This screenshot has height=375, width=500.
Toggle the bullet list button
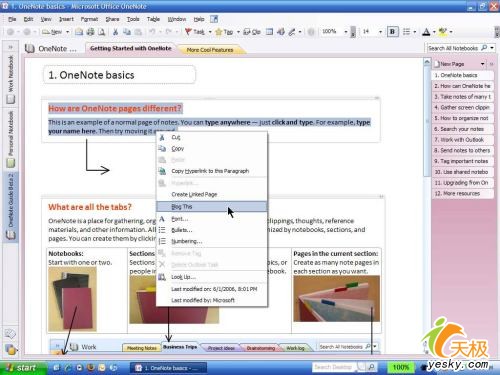pyautogui.click(x=407, y=32)
